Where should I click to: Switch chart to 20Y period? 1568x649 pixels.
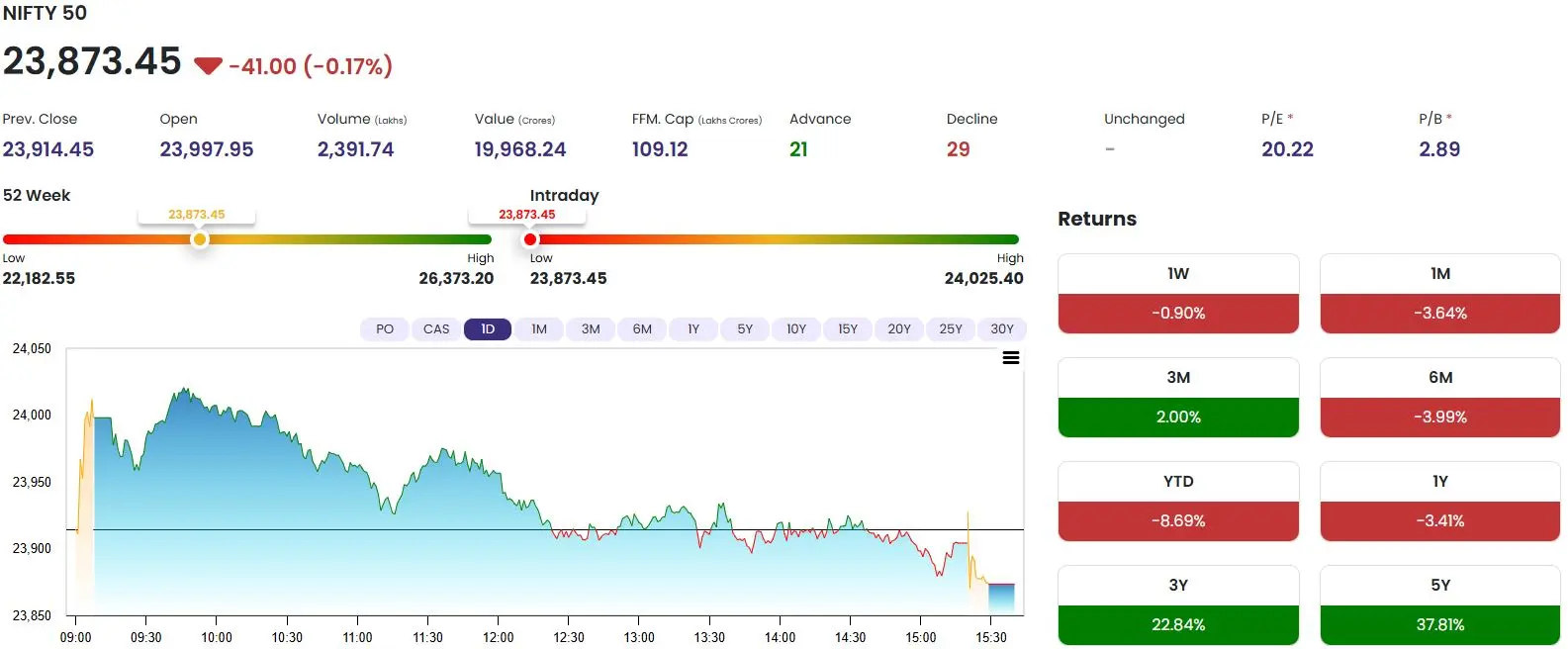[x=899, y=329]
